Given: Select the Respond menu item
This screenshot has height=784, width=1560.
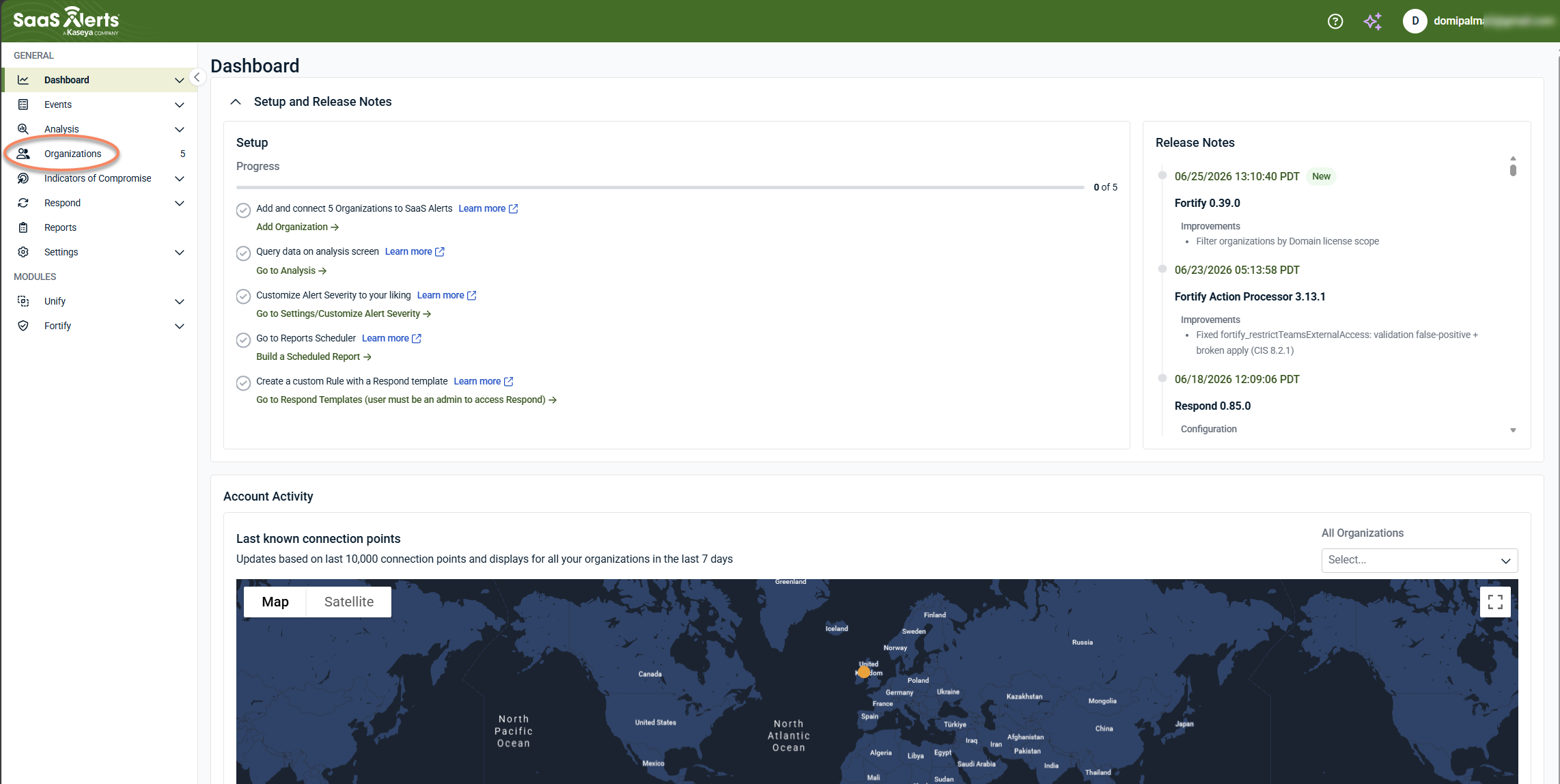Looking at the screenshot, I should [99, 203].
